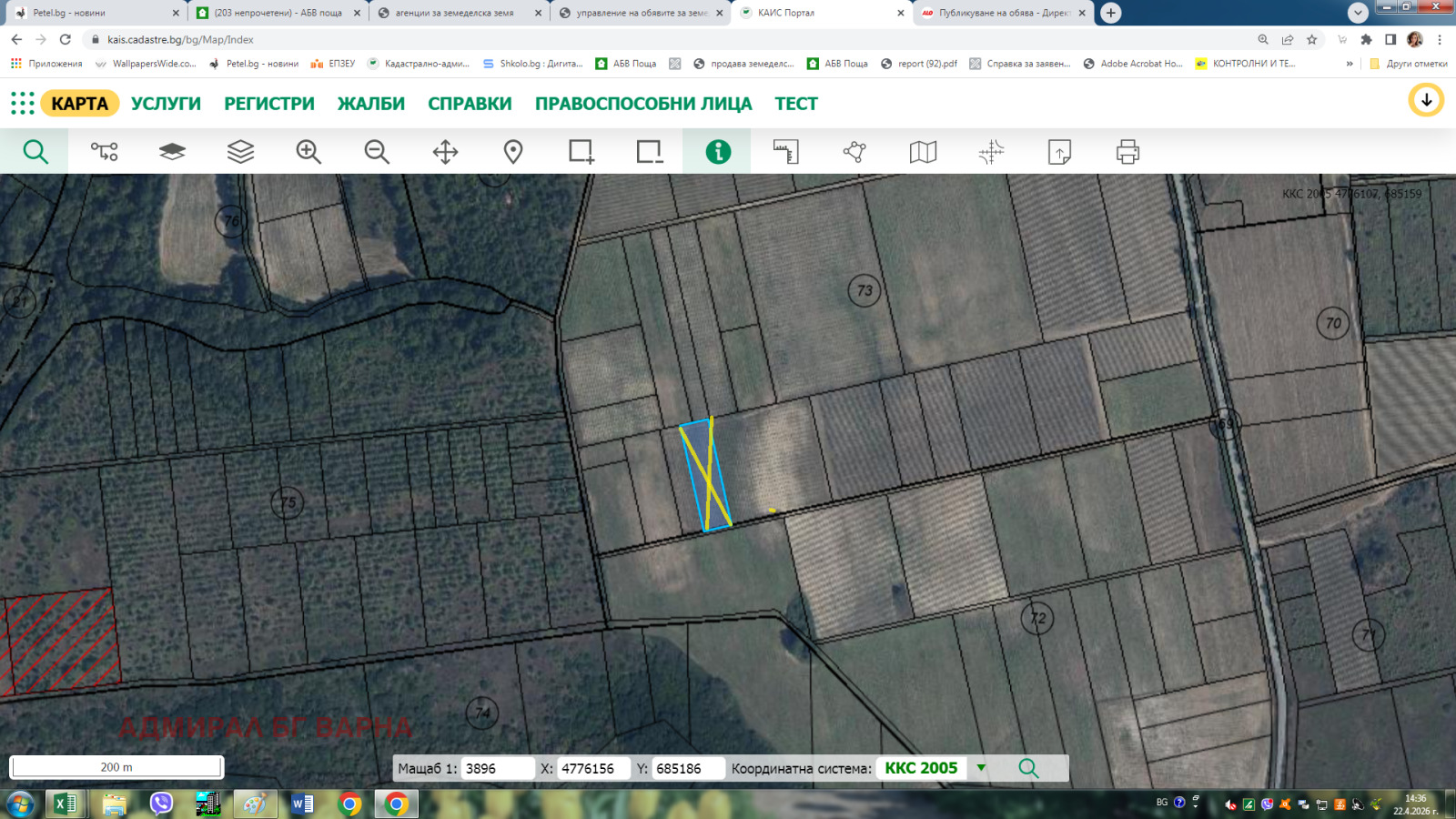The height and width of the screenshot is (819, 1456).
Task: Click the print map icon
Action: [1127, 151]
